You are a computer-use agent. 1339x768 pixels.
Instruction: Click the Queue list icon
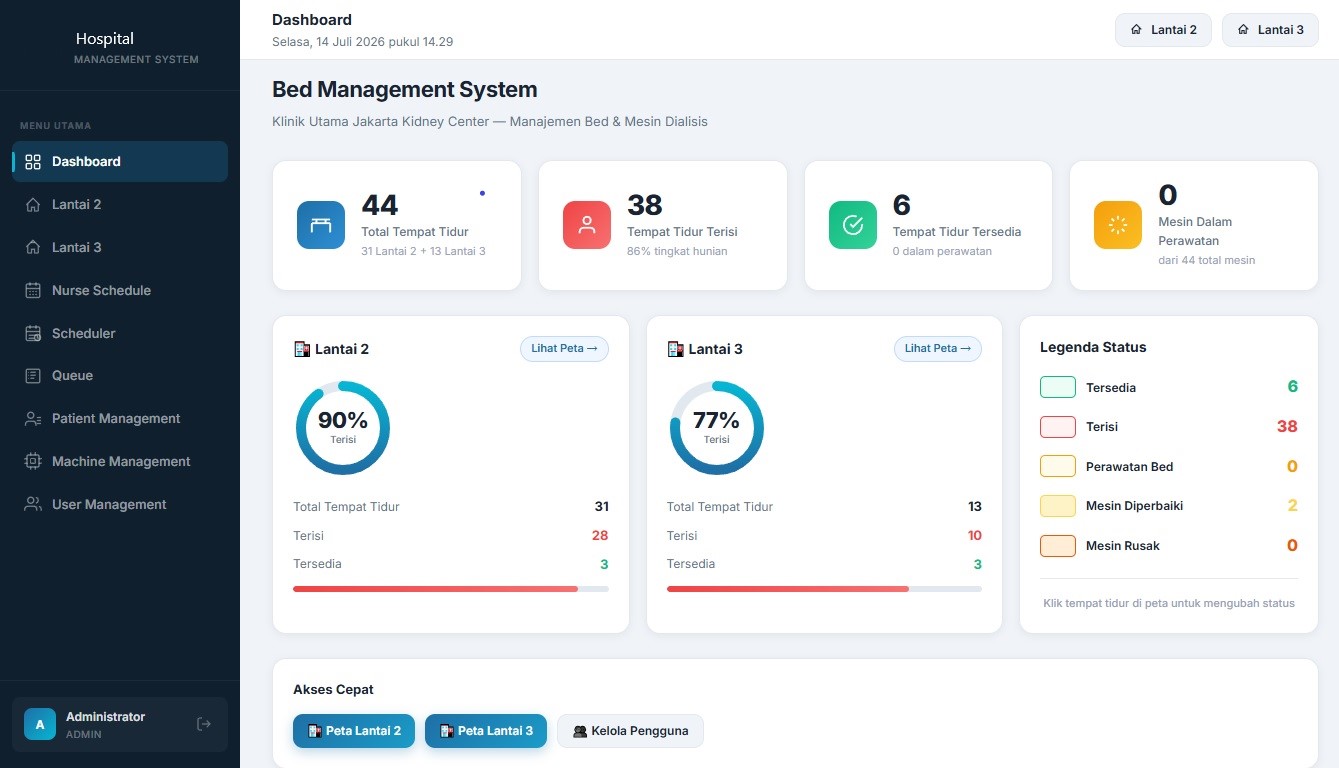pyautogui.click(x=33, y=376)
